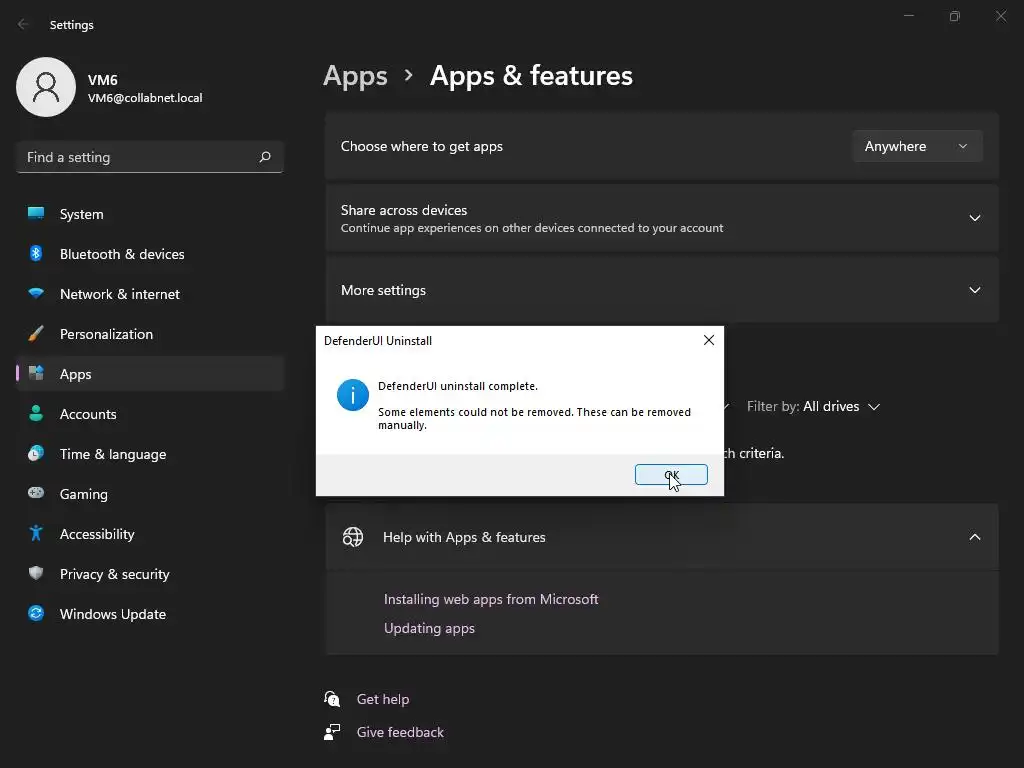
Task: Open the Anywhere dropdown for app sources
Action: pos(916,146)
